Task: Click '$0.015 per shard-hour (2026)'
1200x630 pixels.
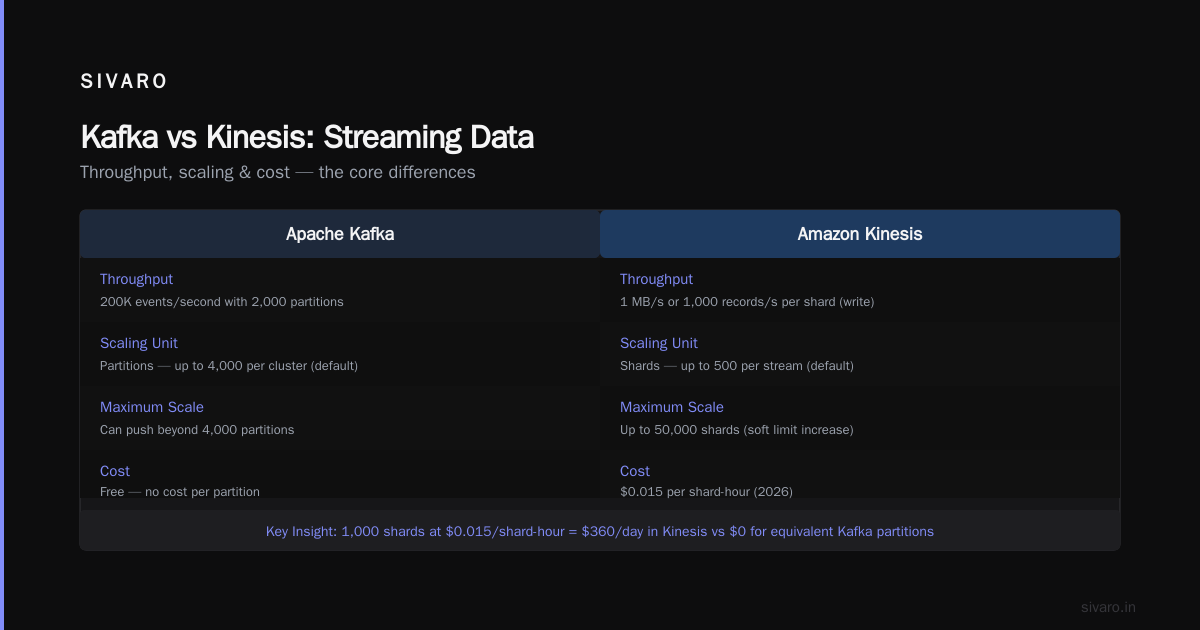Action: [706, 492]
